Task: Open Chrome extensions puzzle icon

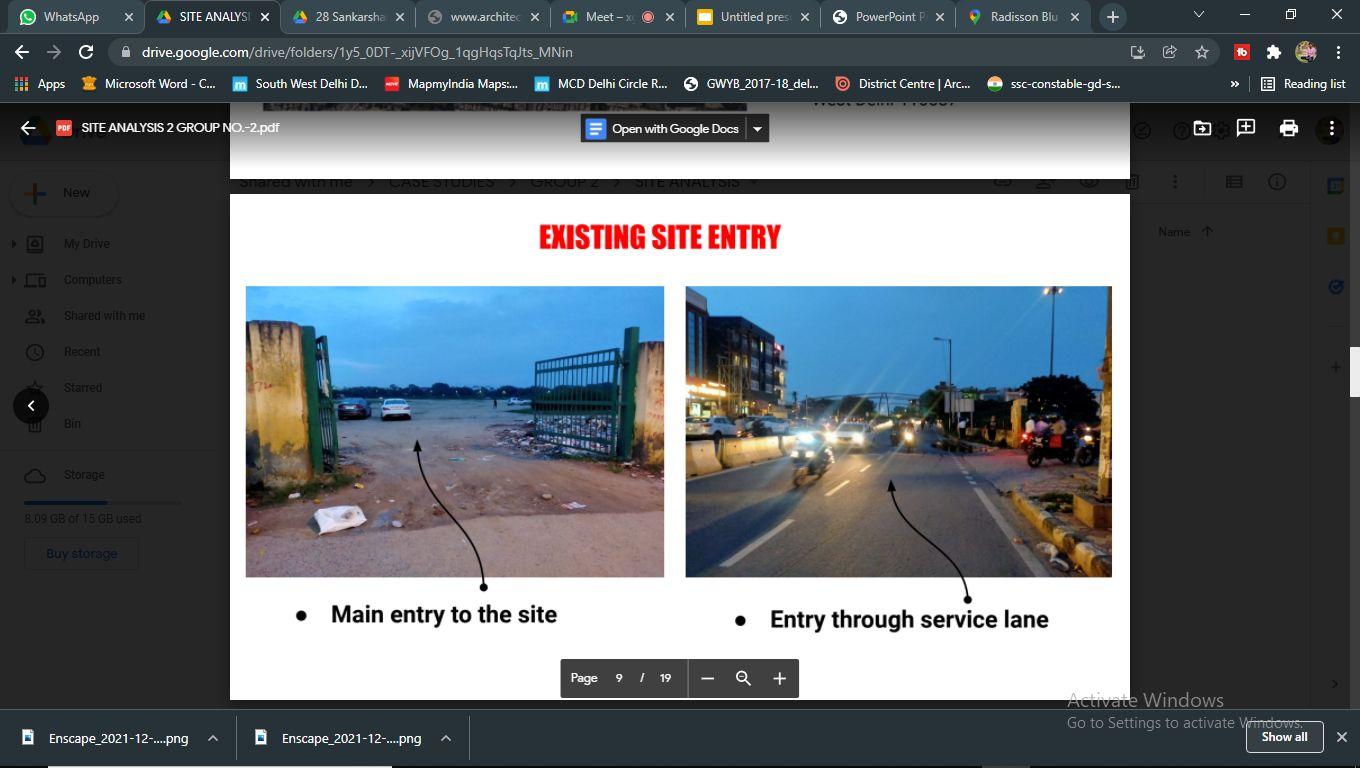Action: [x=1273, y=52]
